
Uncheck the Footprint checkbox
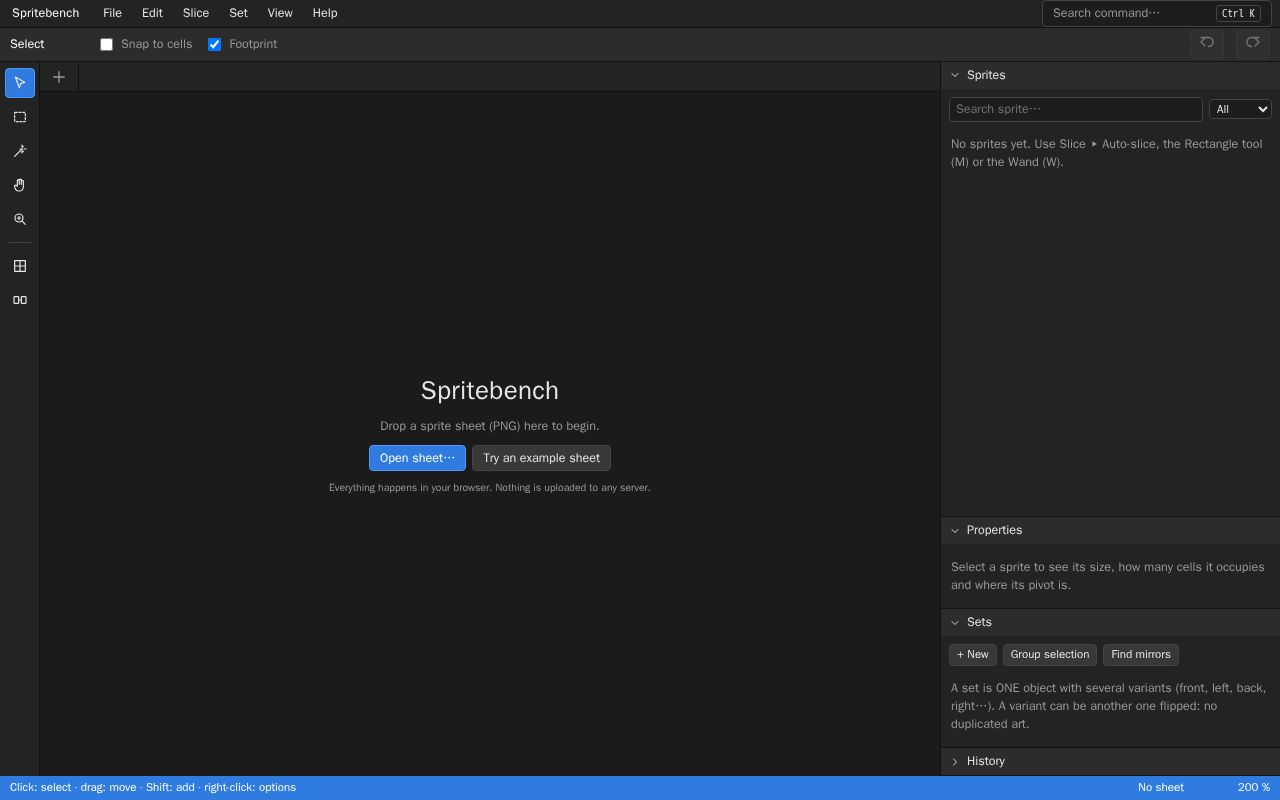214,44
